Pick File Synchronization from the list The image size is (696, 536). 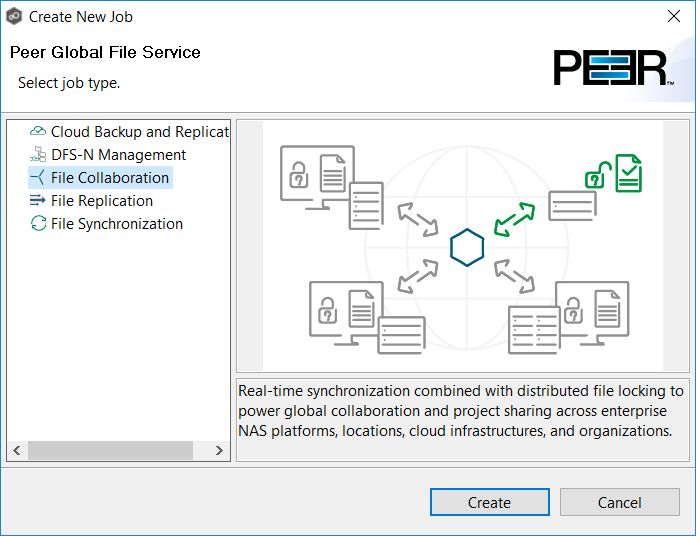pos(117,224)
